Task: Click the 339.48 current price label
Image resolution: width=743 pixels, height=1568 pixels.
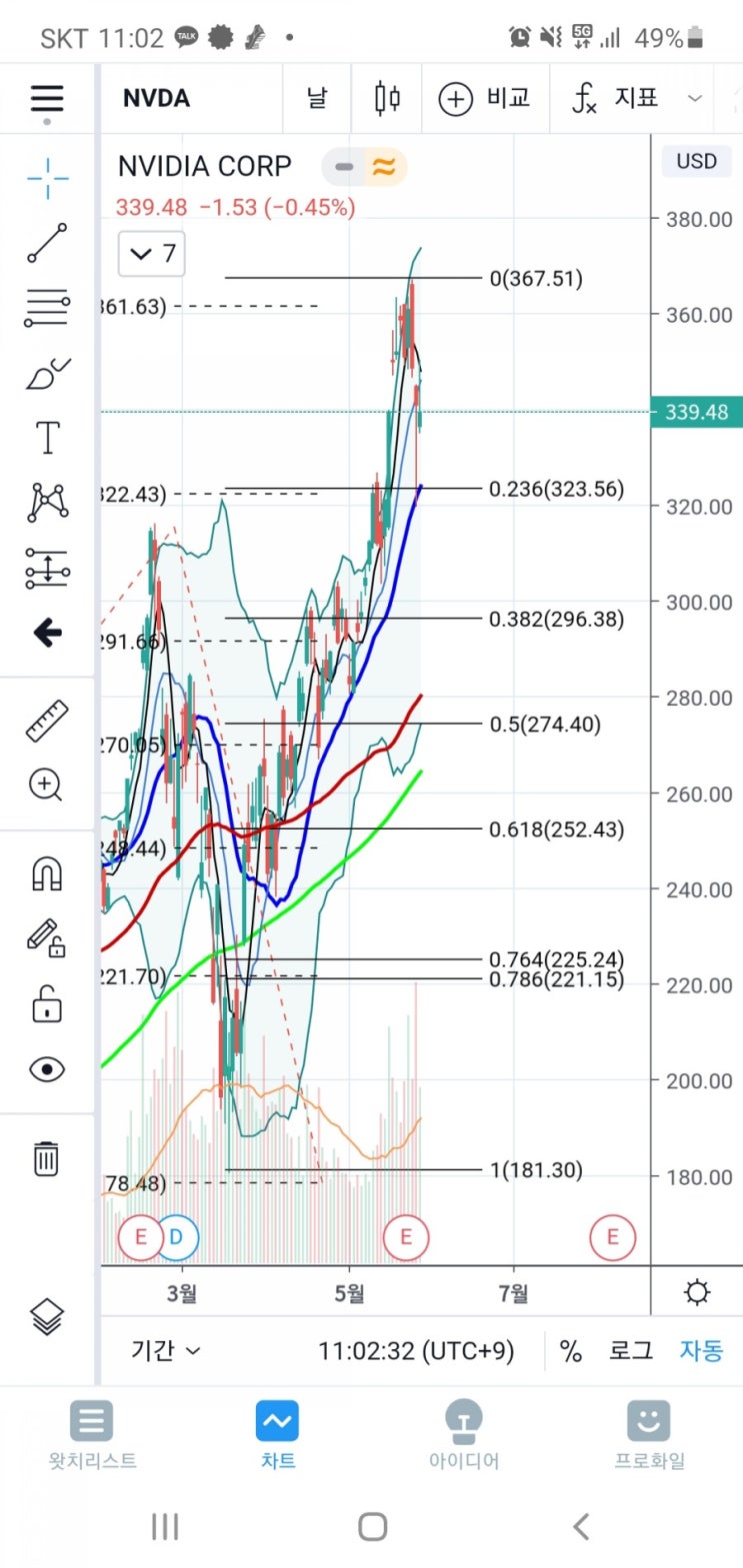Action: [696, 412]
